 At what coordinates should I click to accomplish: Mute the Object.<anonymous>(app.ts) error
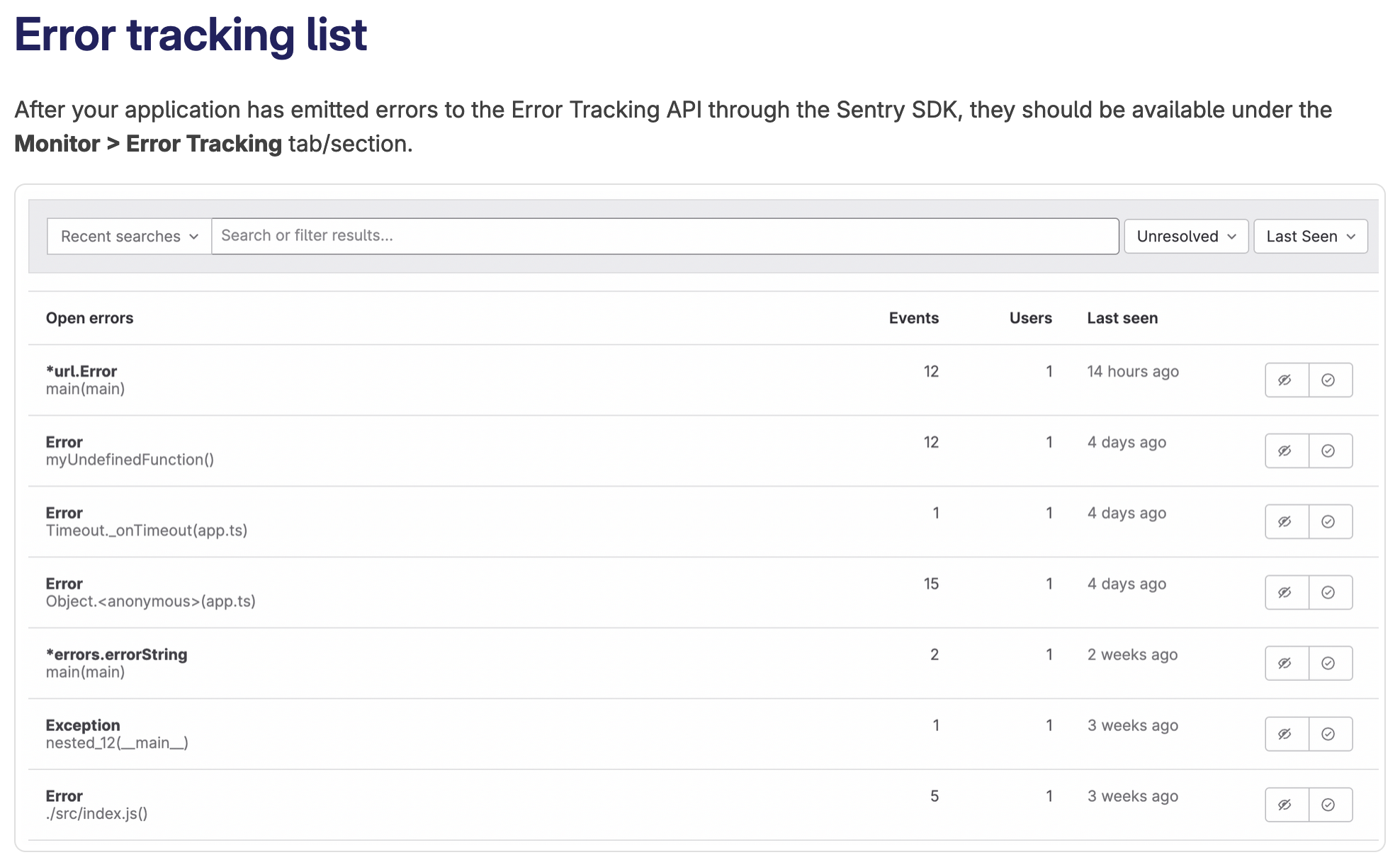1286,592
